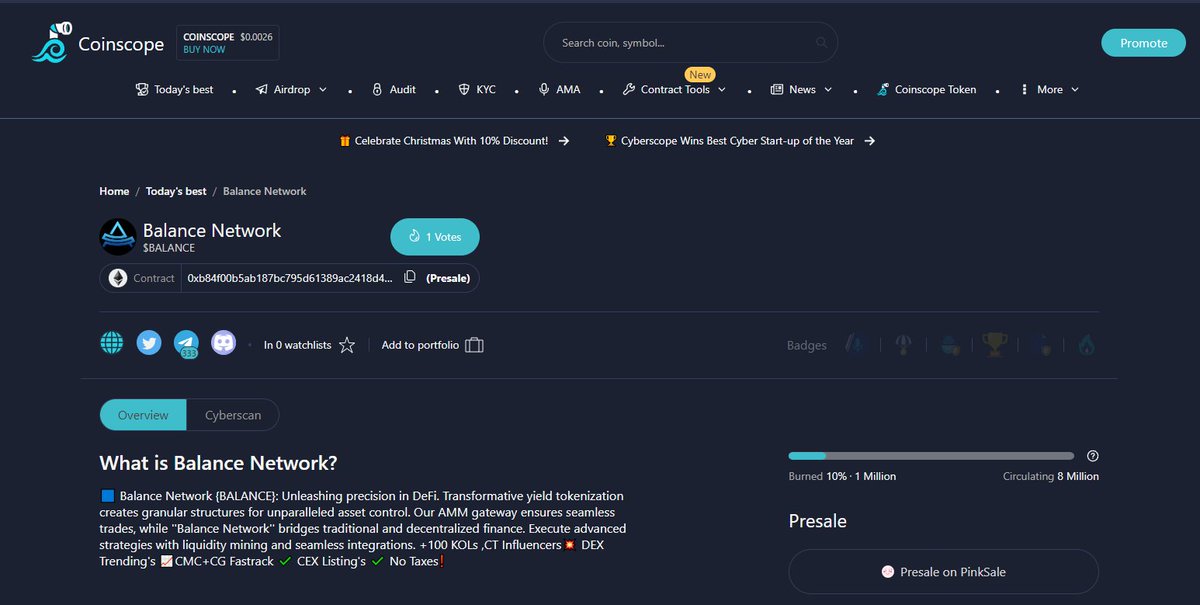Click the first rocket badge icon
The width and height of the screenshot is (1200, 605).
[857, 345]
